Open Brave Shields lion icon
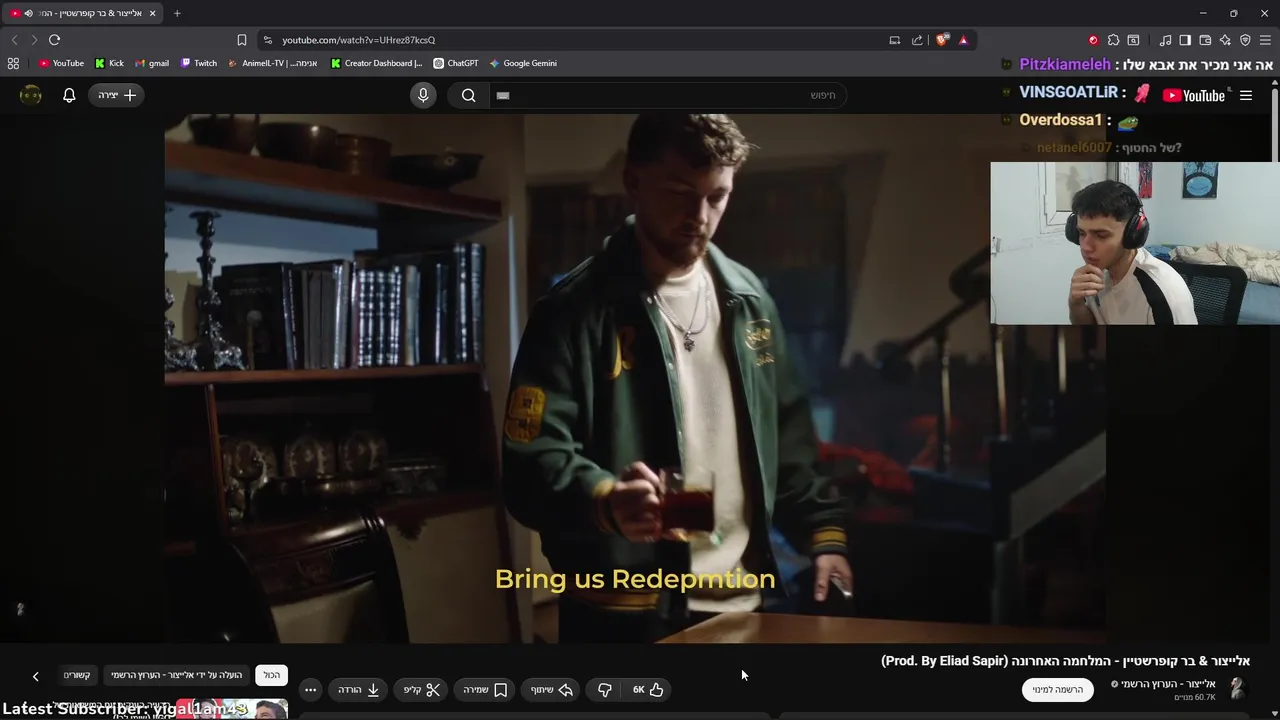This screenshot has width=1280, height=720. [942, 40]
